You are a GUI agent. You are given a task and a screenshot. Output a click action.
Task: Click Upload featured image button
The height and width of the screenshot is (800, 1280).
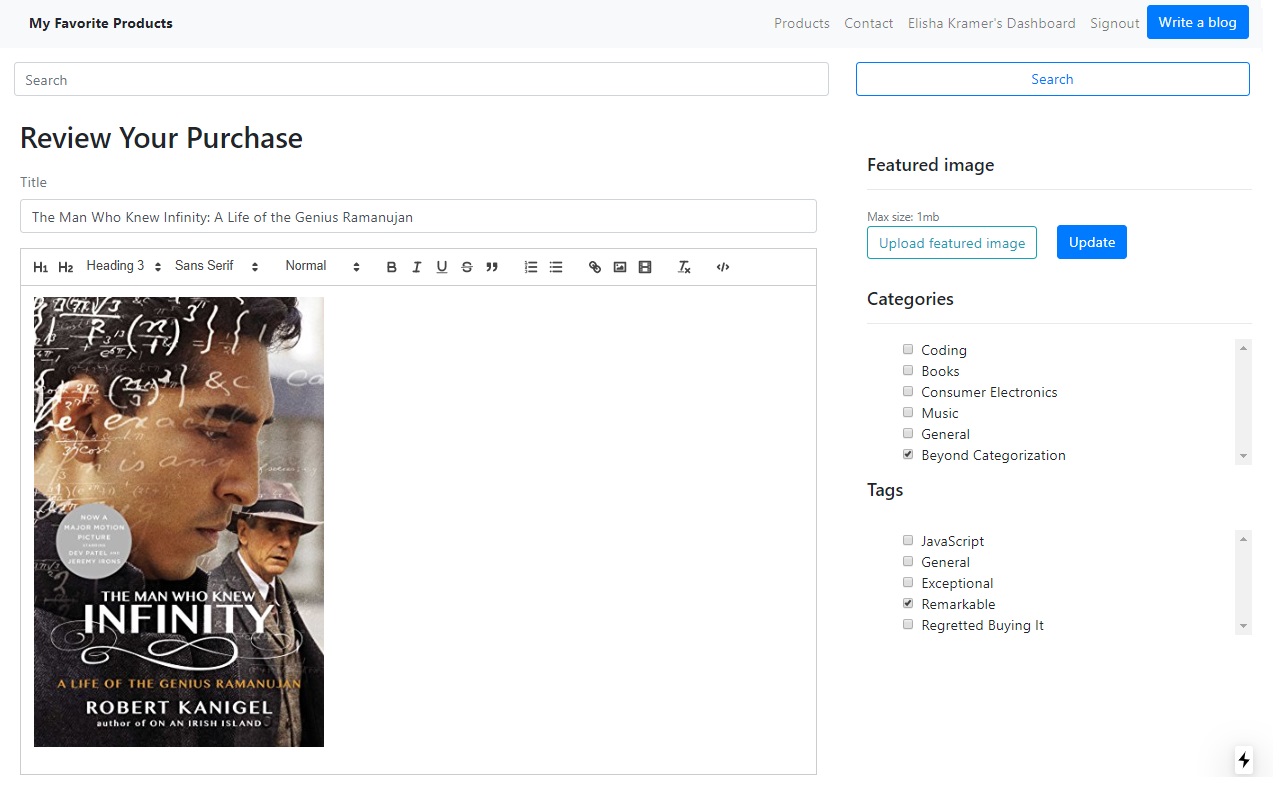pos(952,243)
